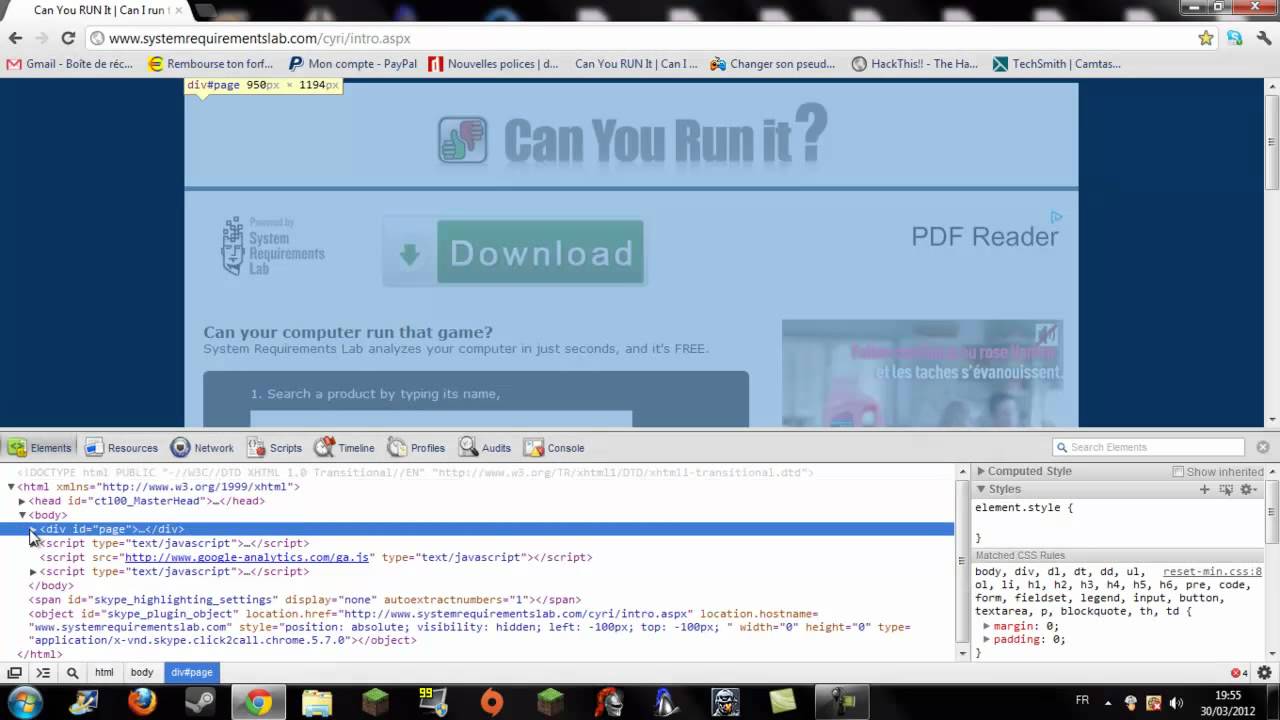The image size is (1280, 720).
Task: Select the body breadcrumb
Action: (142, 673)
